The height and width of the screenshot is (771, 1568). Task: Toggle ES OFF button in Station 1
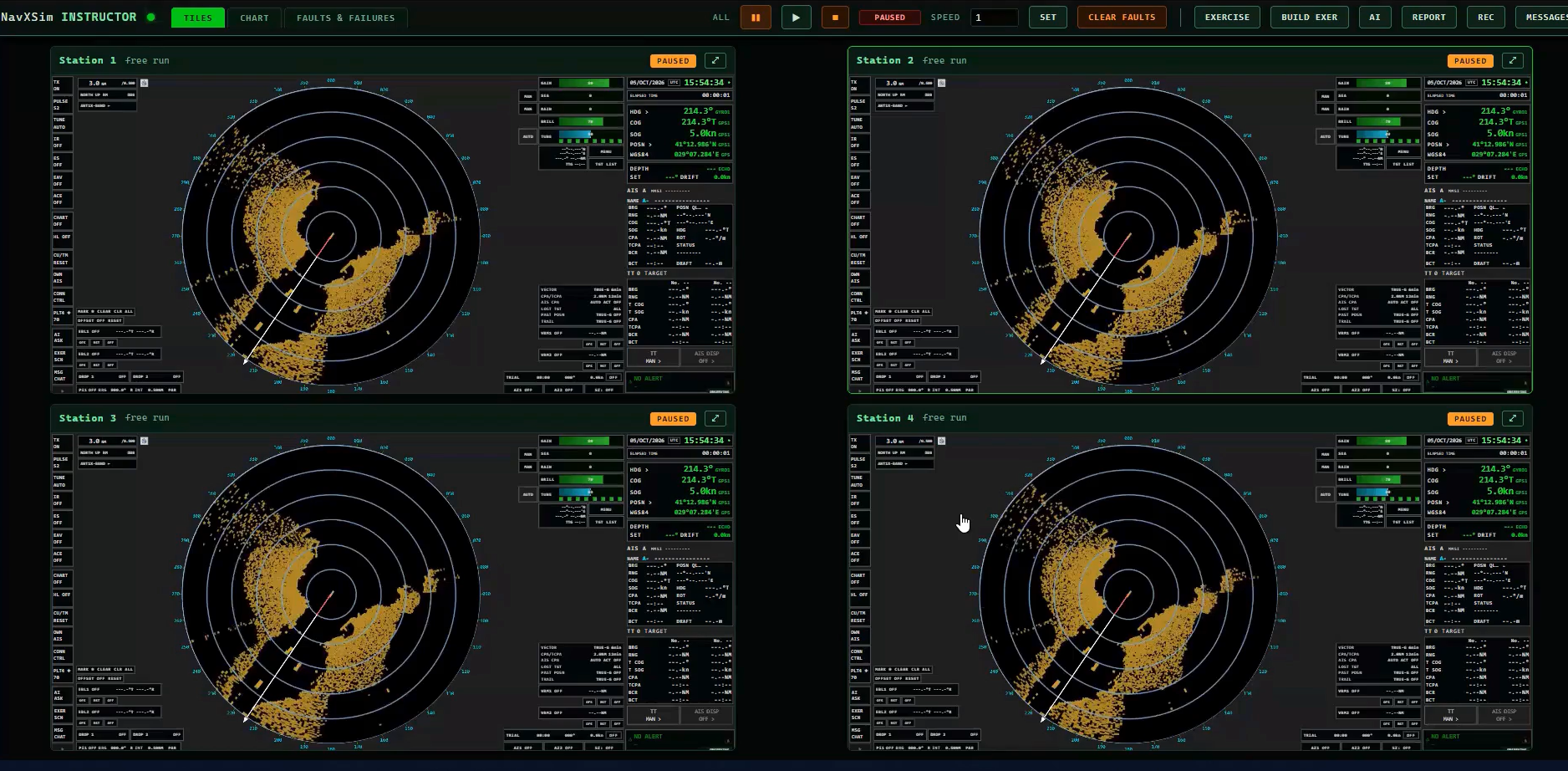coord(61,161)
